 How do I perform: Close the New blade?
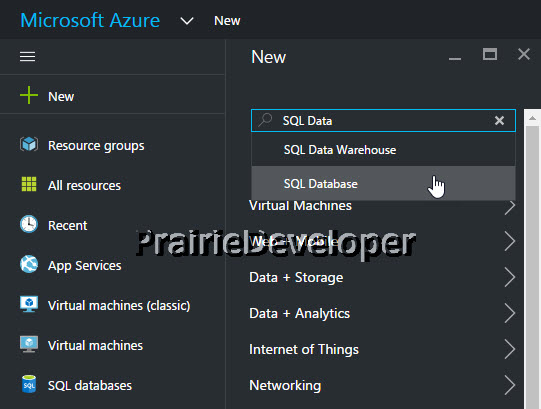tap(524, 54)
